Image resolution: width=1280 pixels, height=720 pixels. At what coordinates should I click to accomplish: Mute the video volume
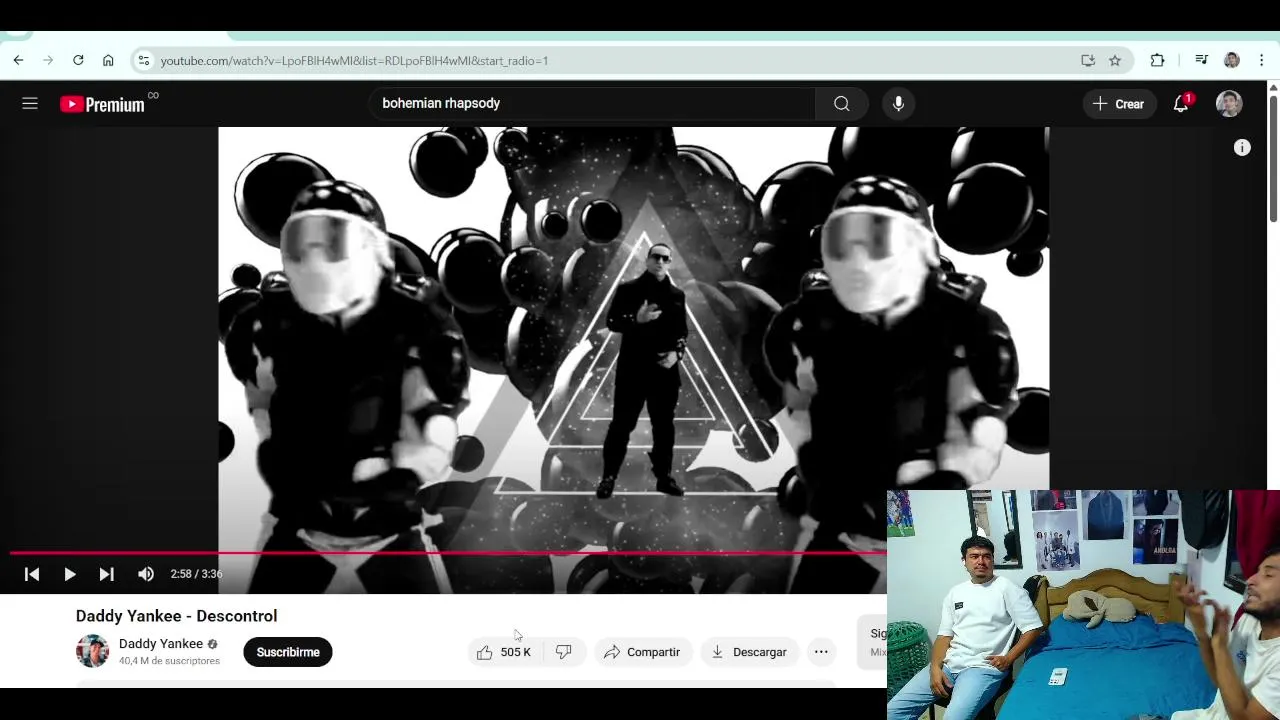(x=146, y=574)
